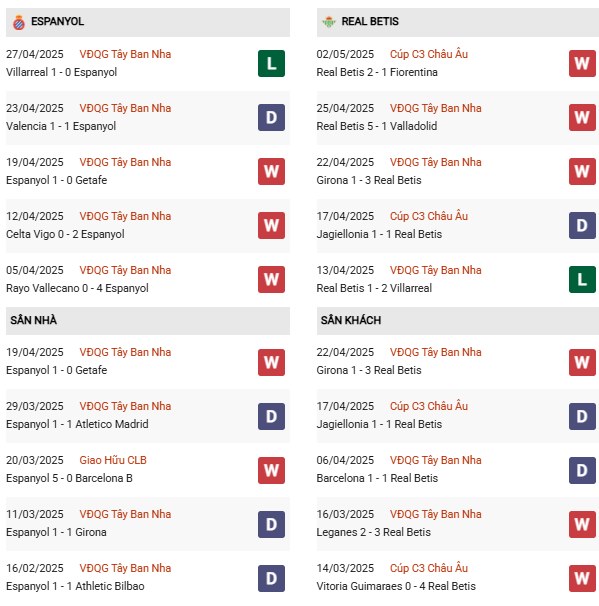Click the W badge for Rayo Vallecano 0-4 Espanyol
The width and height of the screenshot is (599, 606).
[271, 279]
